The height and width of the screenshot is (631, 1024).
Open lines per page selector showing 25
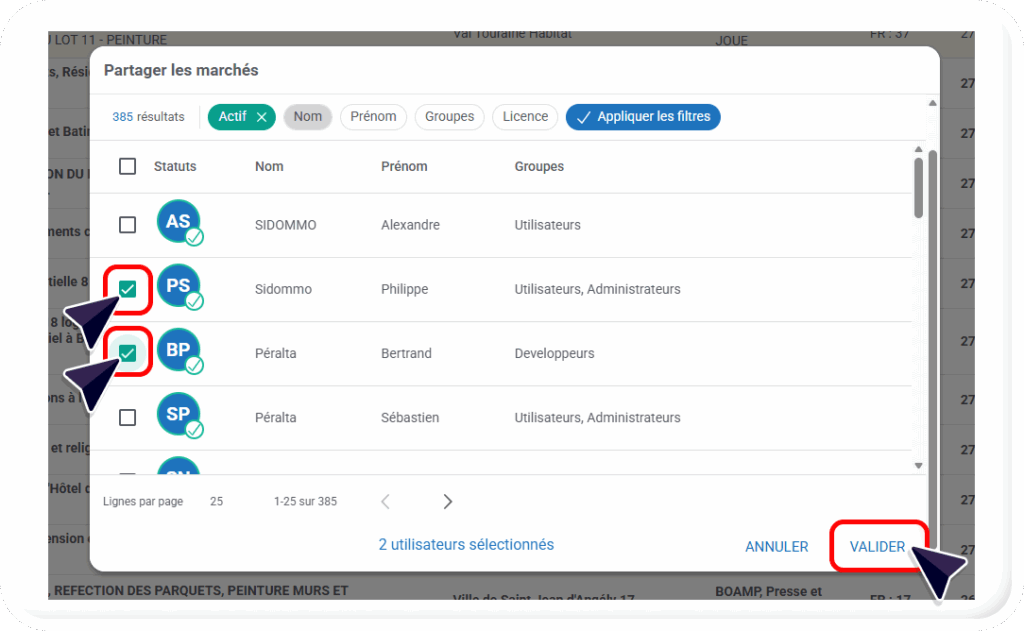click(x=216, y=501)
